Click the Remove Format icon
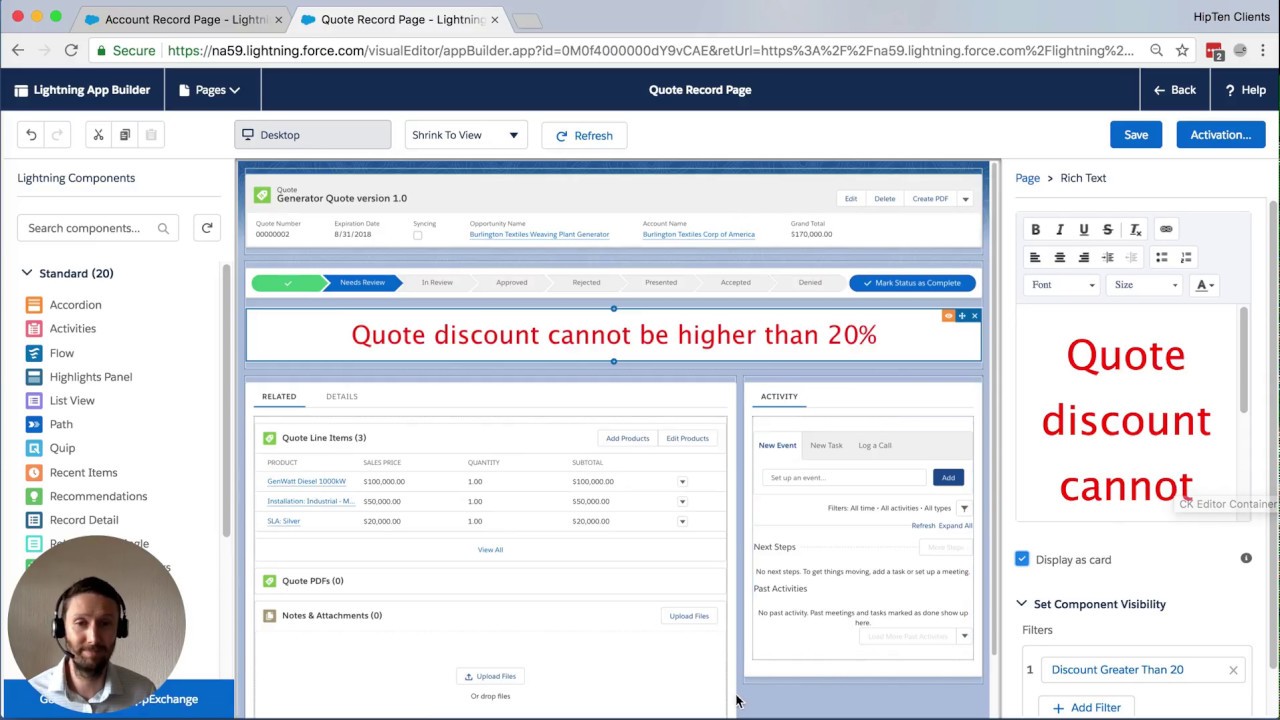 (1135, 230)
